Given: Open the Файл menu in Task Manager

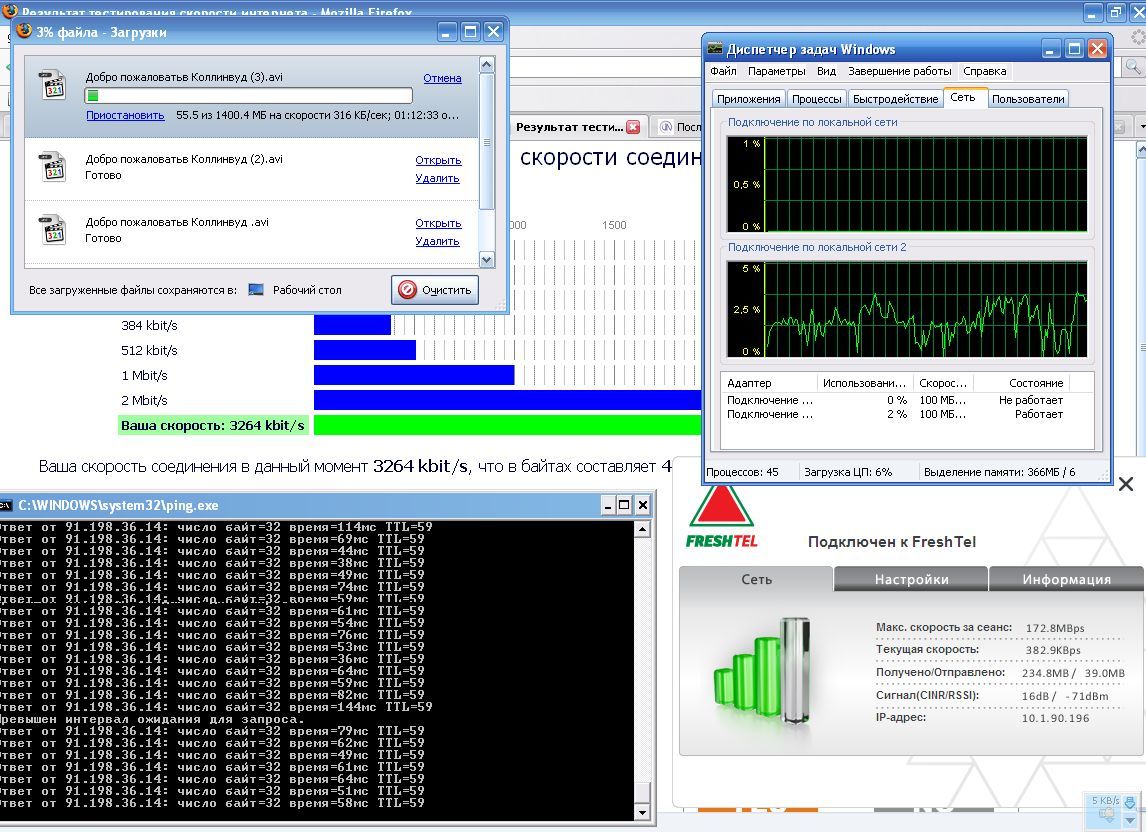Looking at the screenshot, I should 723,71.
